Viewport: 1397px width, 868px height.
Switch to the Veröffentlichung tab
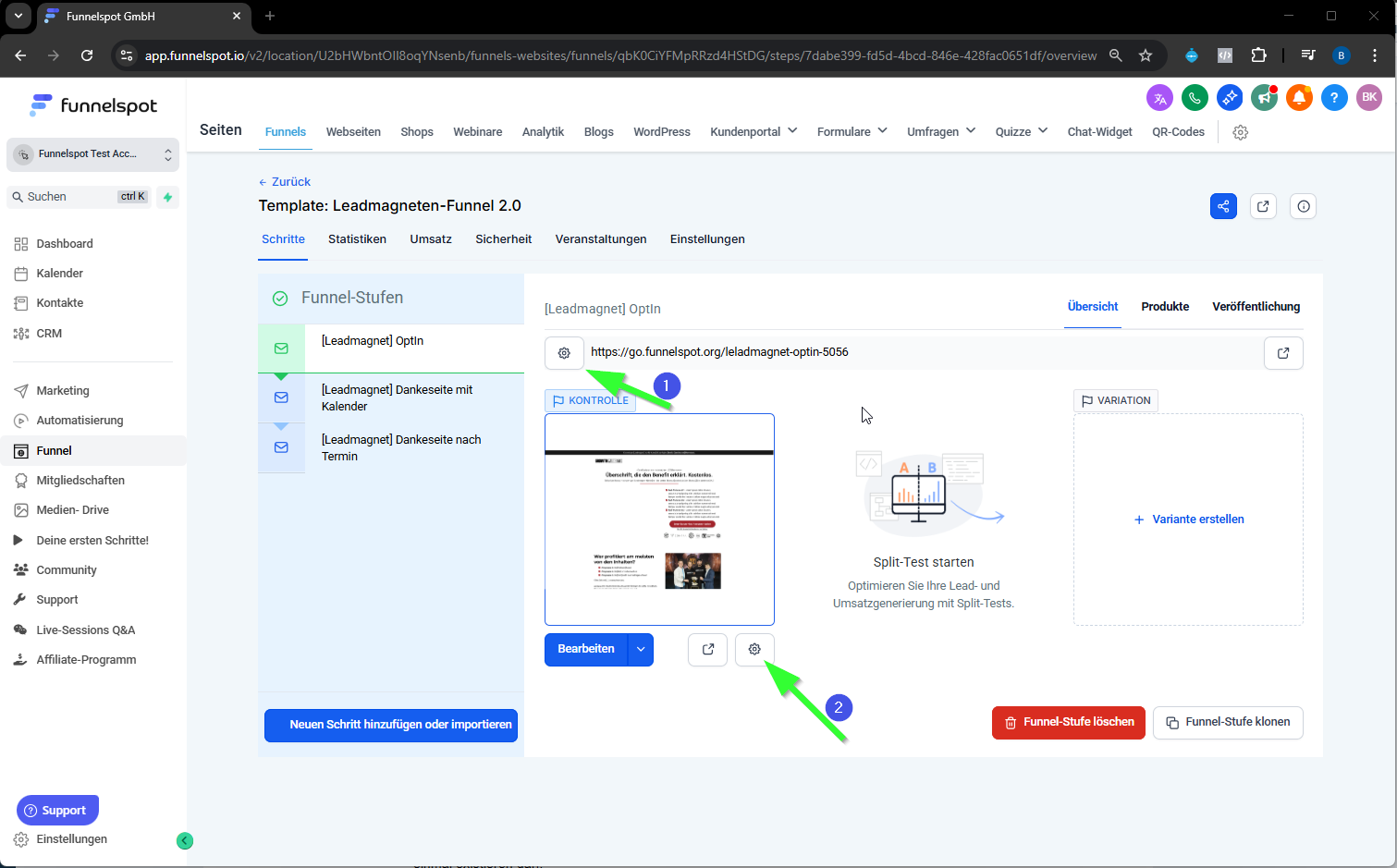[x=1256, y=307]
